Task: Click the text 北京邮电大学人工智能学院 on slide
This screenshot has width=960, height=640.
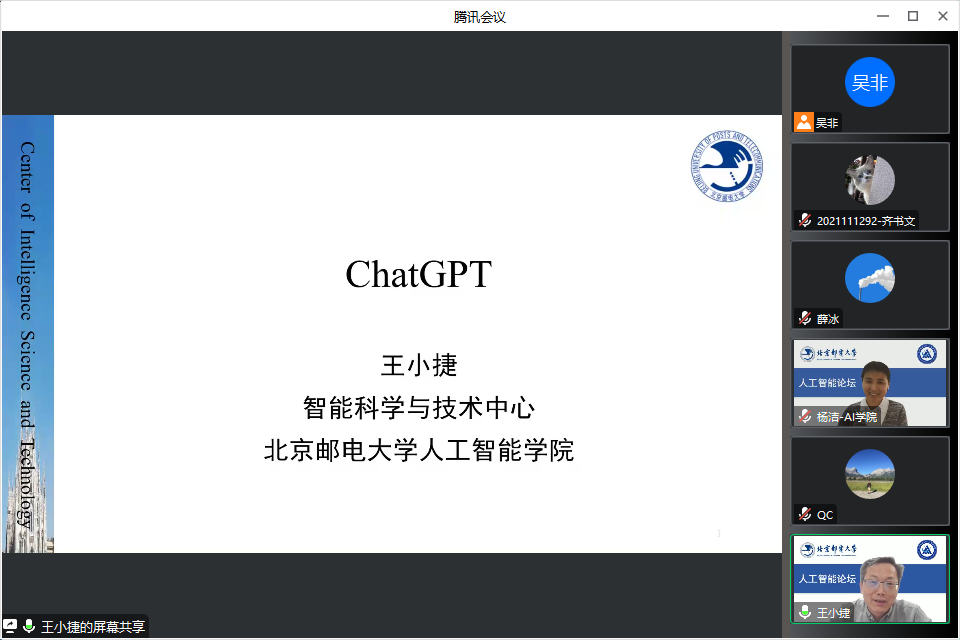Action: [x=419, y=450]
